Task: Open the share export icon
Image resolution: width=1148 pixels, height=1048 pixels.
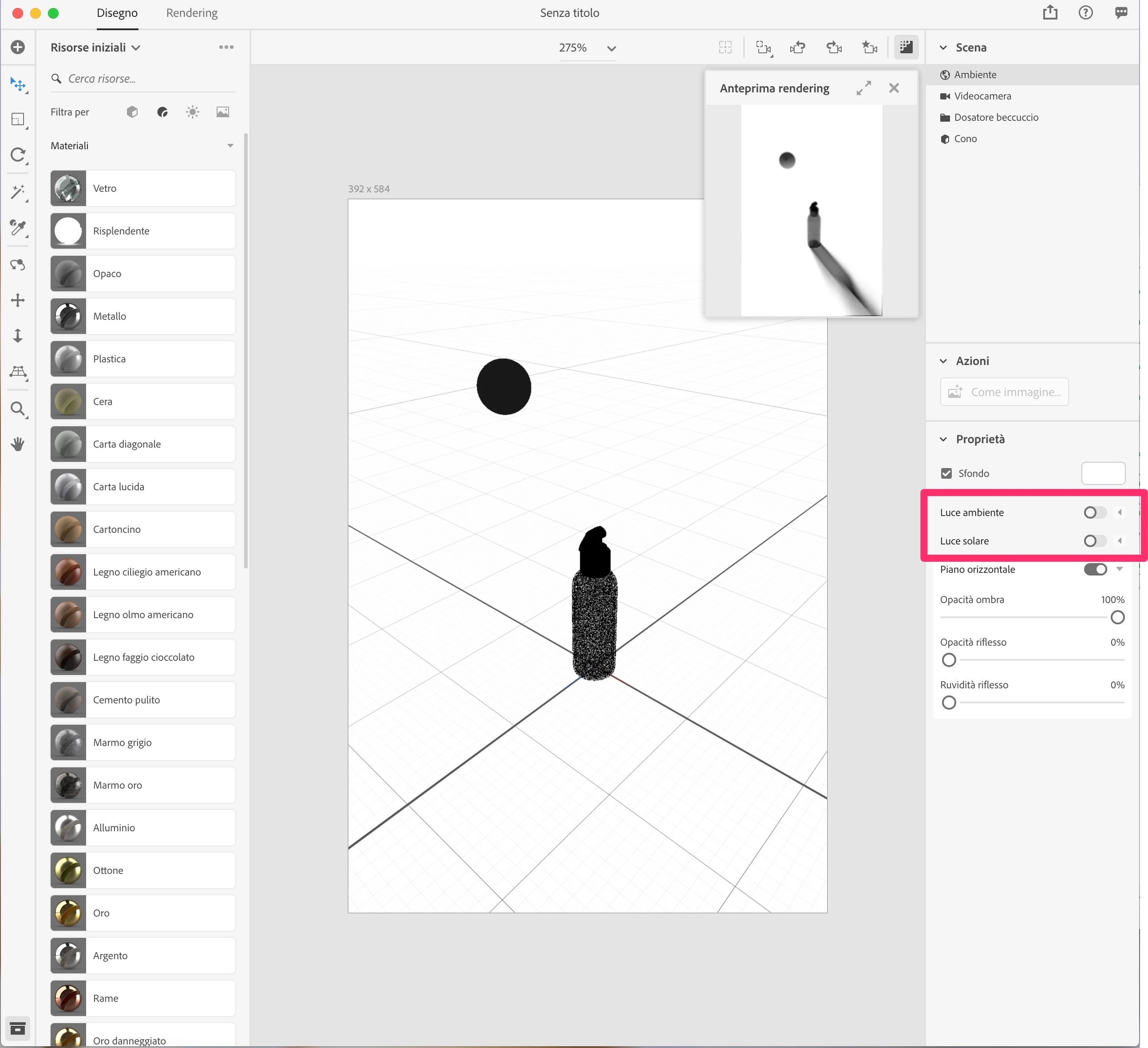Action: pos(1050,12)
